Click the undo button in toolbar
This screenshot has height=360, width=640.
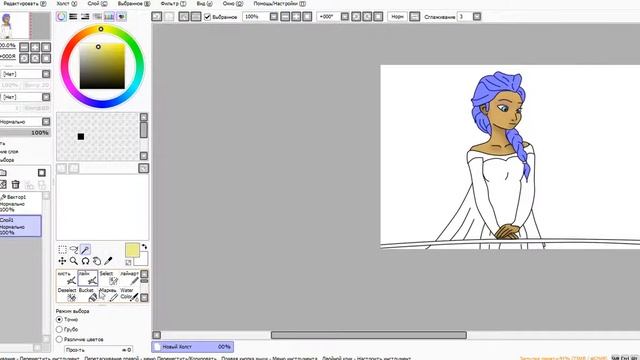(x=157, y=17)
